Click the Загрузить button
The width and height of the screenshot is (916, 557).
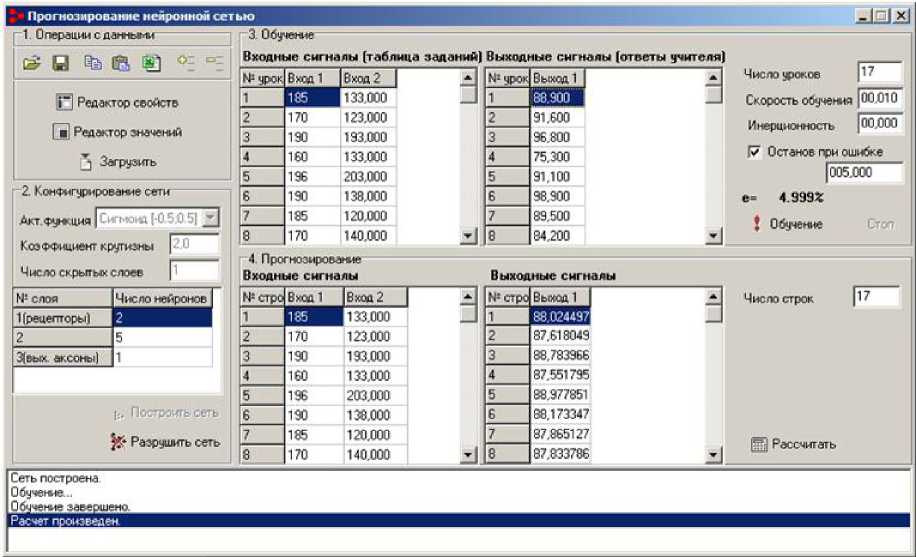118,161
